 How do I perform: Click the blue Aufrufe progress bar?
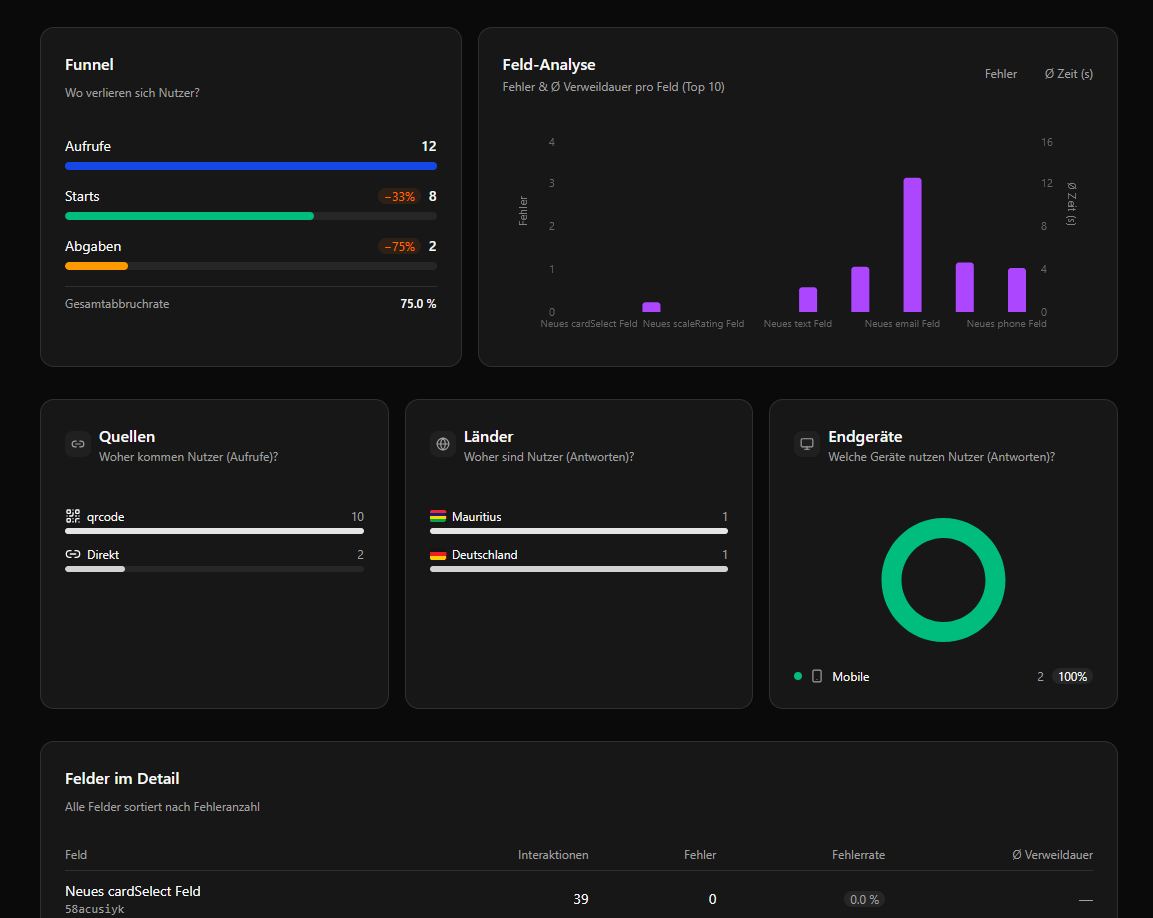pos(250,166)
